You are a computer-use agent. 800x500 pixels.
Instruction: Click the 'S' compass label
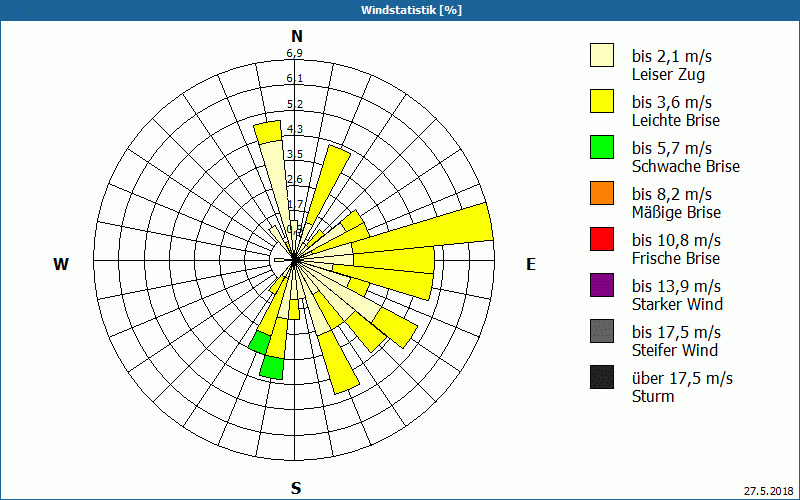tap(296, 488)
